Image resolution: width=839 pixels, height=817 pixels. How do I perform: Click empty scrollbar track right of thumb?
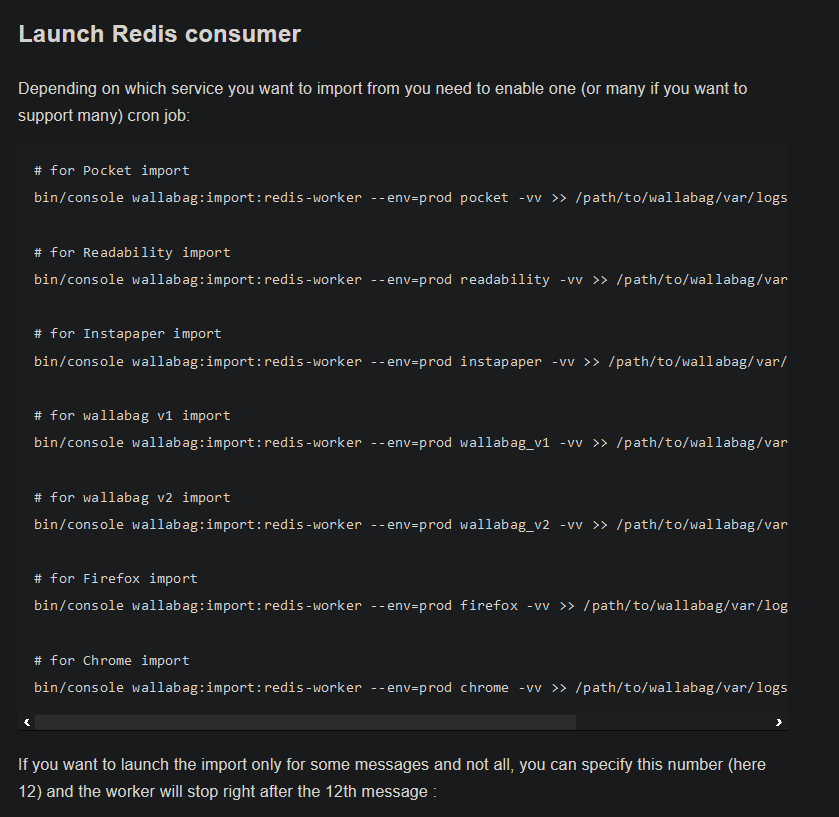point(673,722)
